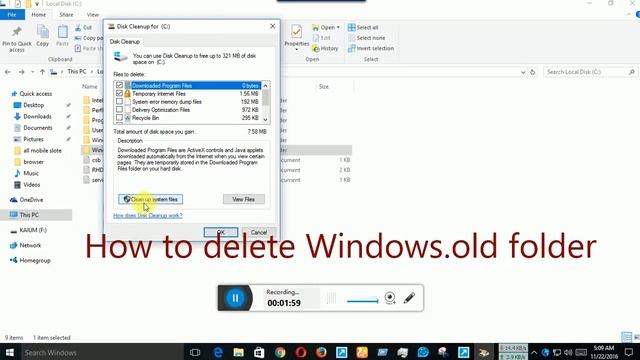
Task: Sort files by Size column header
Action: pos(324,87)
